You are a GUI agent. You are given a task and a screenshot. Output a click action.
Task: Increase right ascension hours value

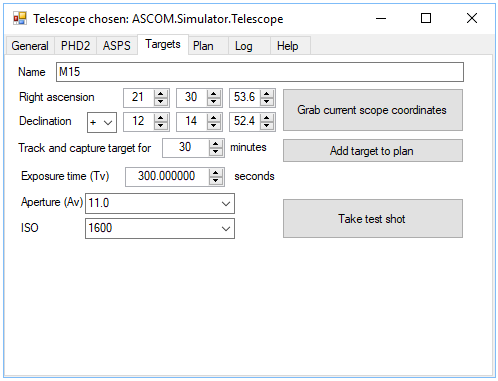[161, 94]
